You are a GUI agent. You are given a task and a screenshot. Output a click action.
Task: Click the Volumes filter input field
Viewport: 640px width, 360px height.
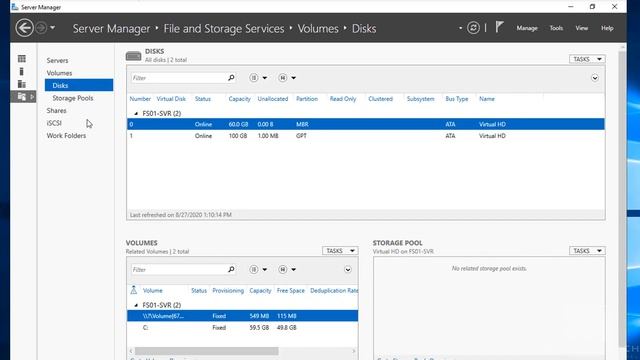click(178, 269)
